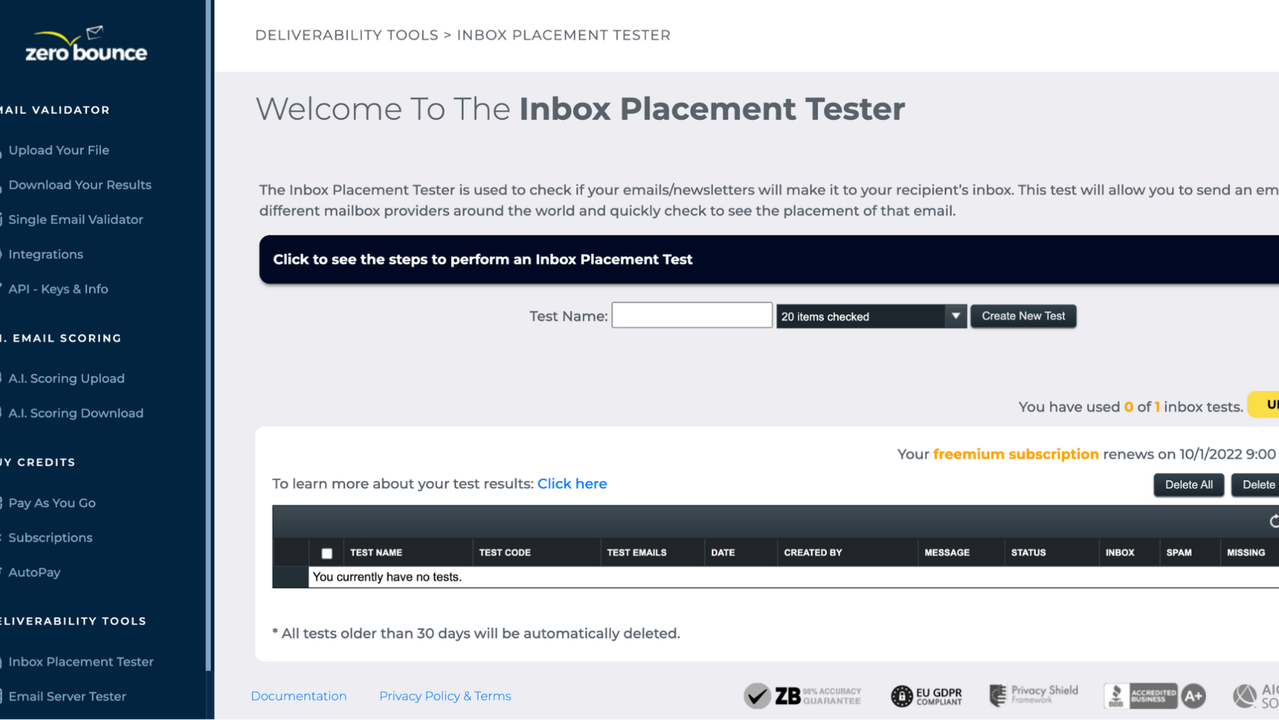
Task: Open Email Server Tester
Action: pos(67,696)
